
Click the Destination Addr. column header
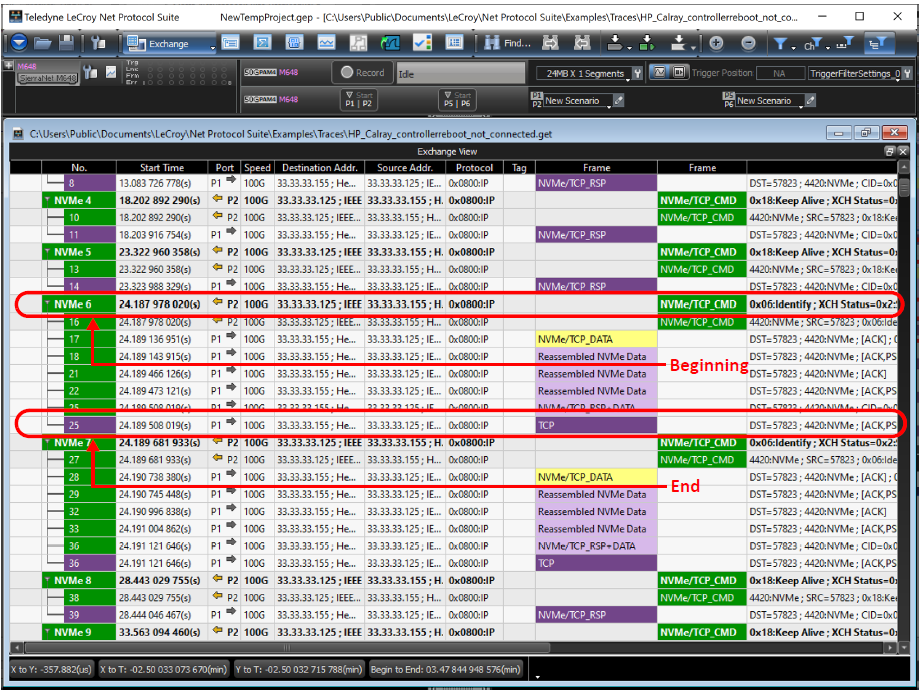pyautogui.click(x=320, y=167)
